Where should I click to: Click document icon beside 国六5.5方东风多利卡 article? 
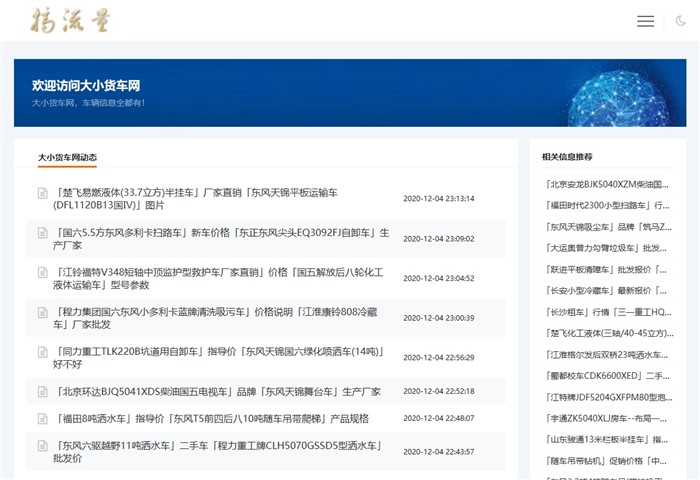coord(42,233)
